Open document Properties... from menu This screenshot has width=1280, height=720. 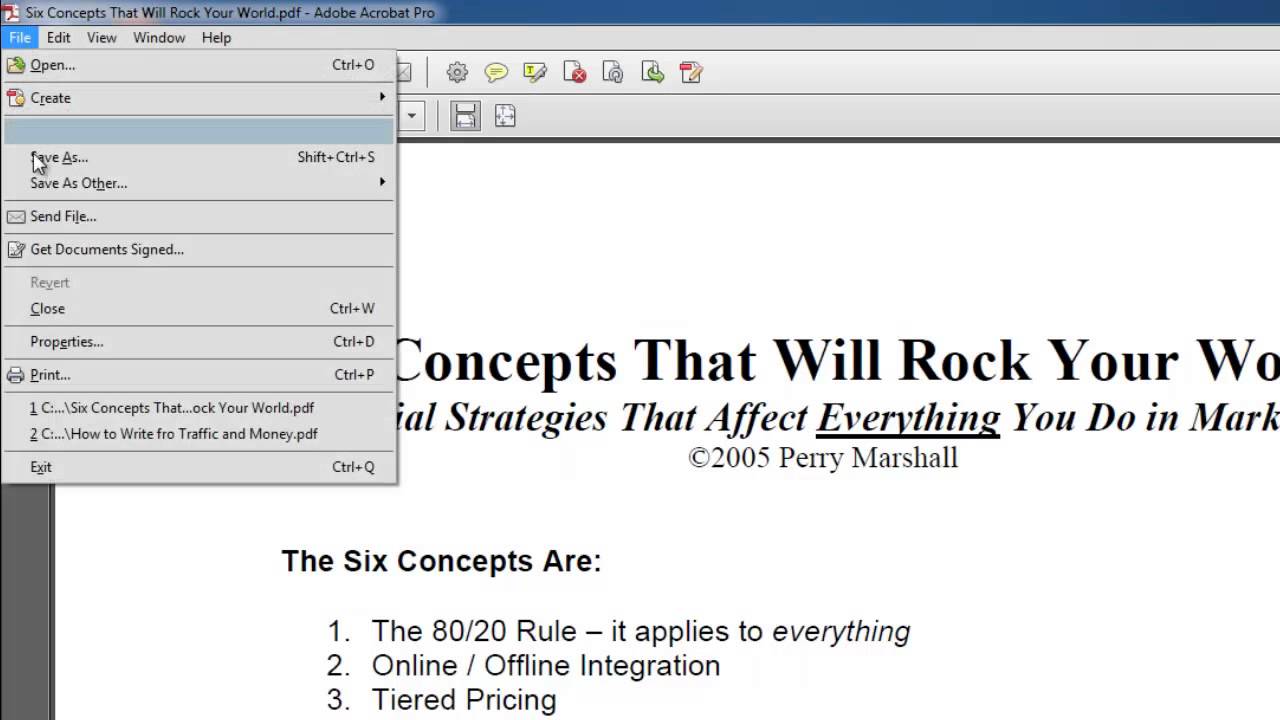198,341
